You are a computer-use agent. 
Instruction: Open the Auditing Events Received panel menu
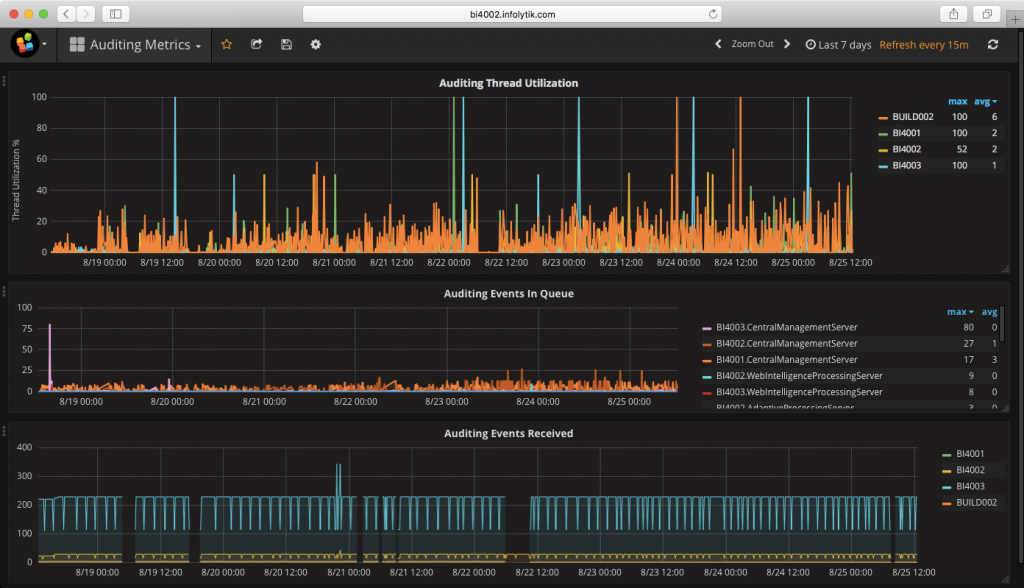(x=507, y=433)
